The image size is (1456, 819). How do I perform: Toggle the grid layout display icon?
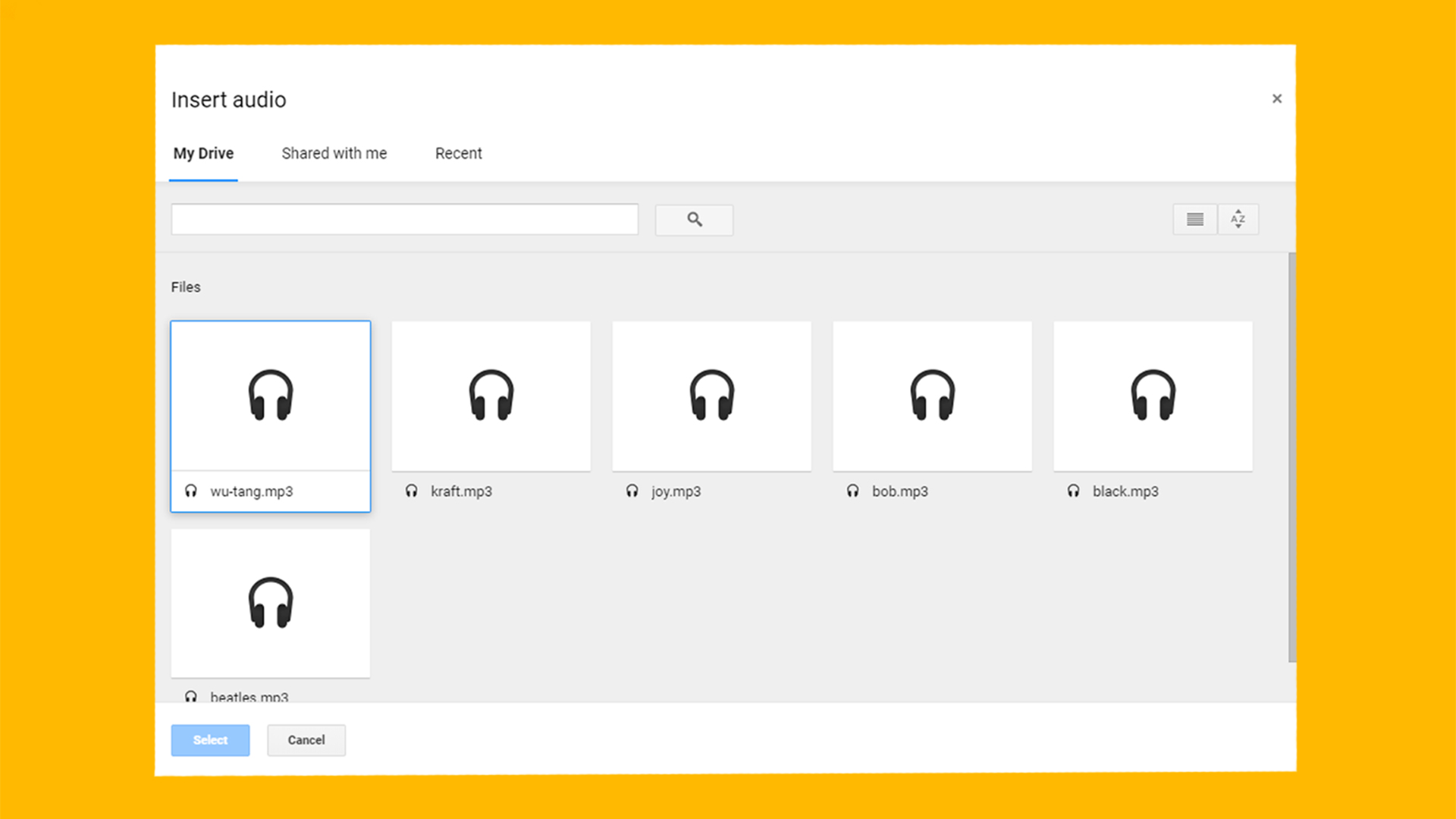click(1194, 218)
